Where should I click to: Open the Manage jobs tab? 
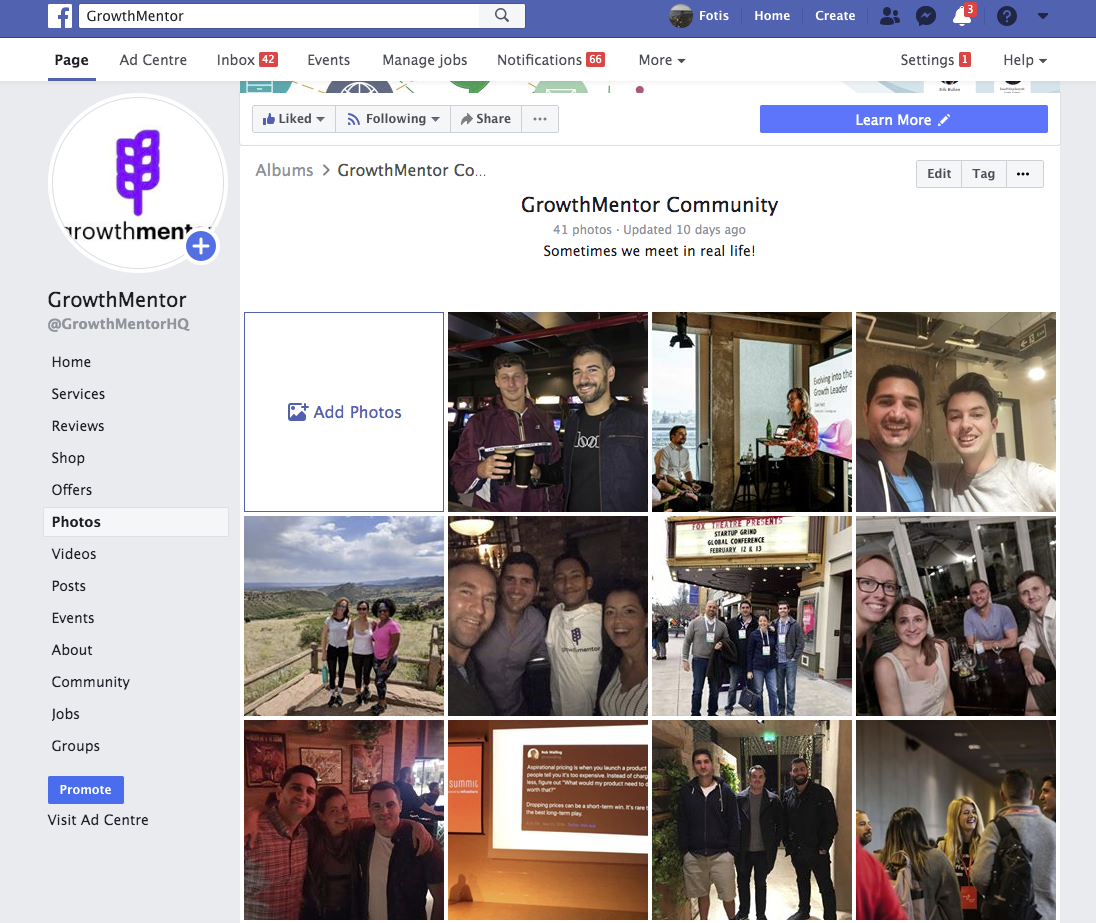(424, 60)
